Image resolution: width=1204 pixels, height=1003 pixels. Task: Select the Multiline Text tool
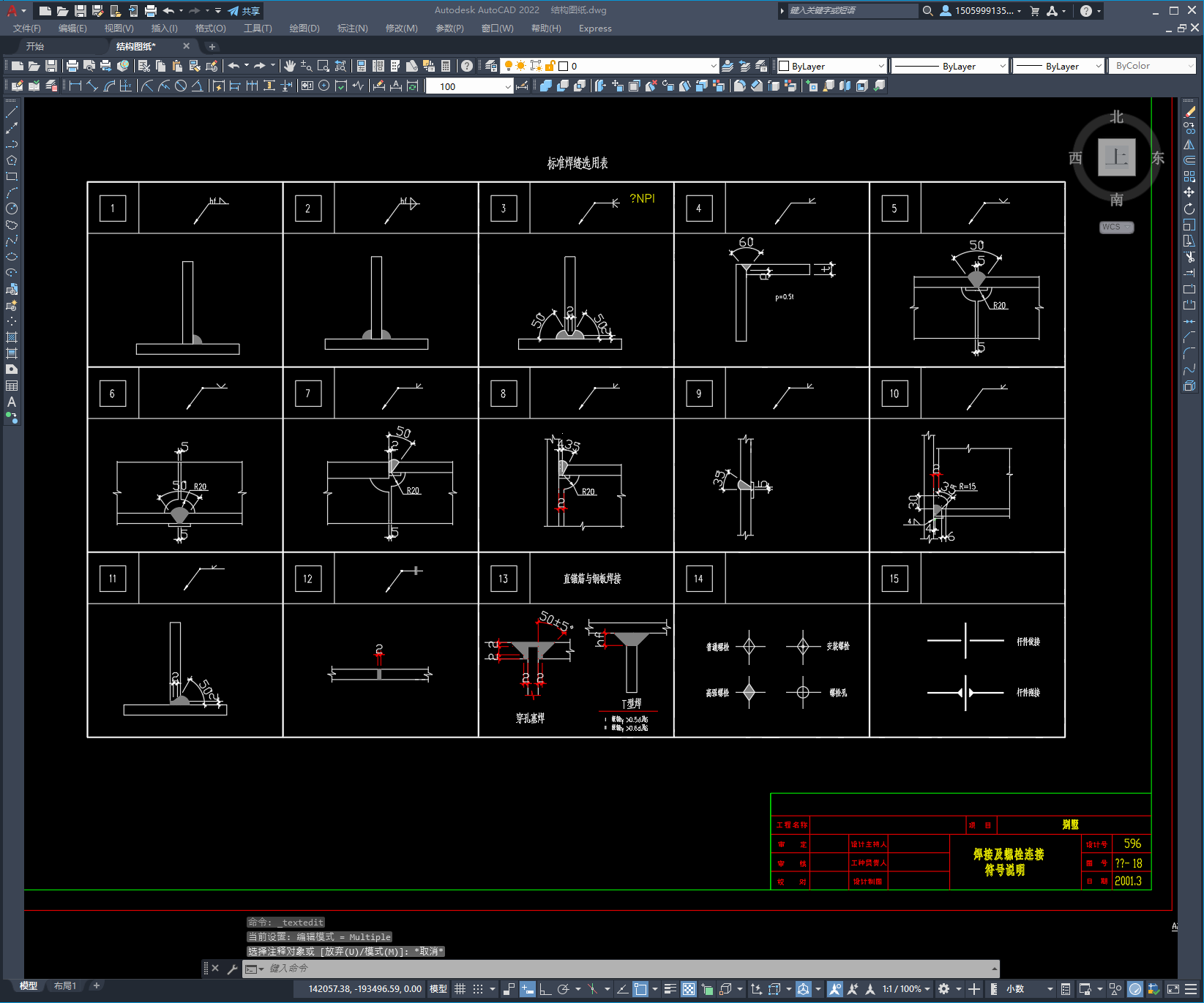[12, 402]
